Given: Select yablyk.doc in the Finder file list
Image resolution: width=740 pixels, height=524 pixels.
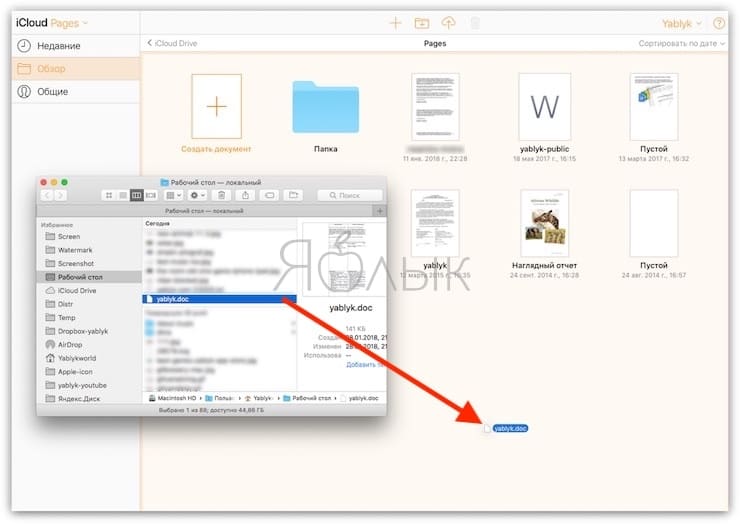Looking at the screenshot, I should (219, 299).
